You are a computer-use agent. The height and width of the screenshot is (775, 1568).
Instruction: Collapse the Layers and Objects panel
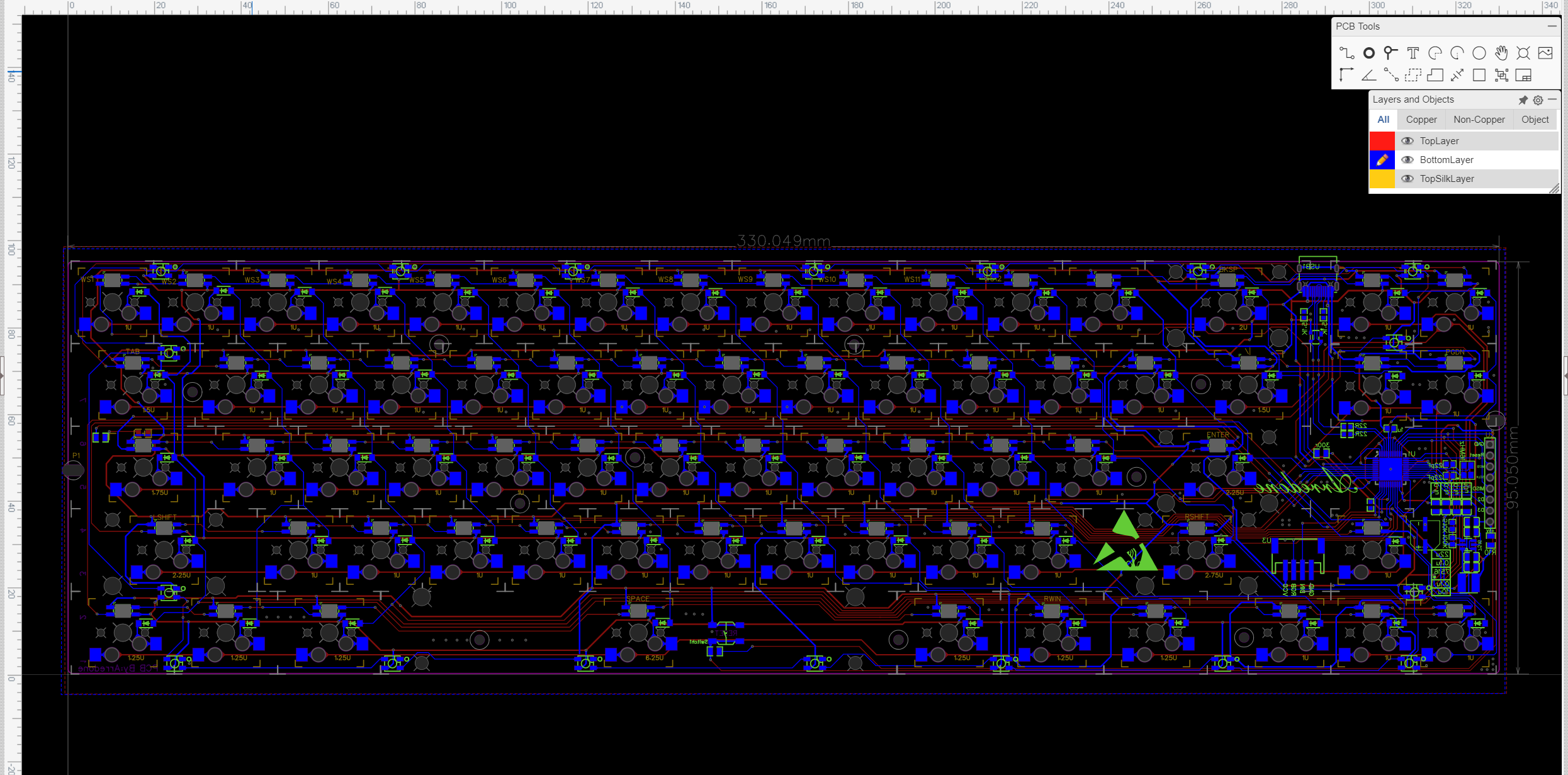coord(1552,99)
